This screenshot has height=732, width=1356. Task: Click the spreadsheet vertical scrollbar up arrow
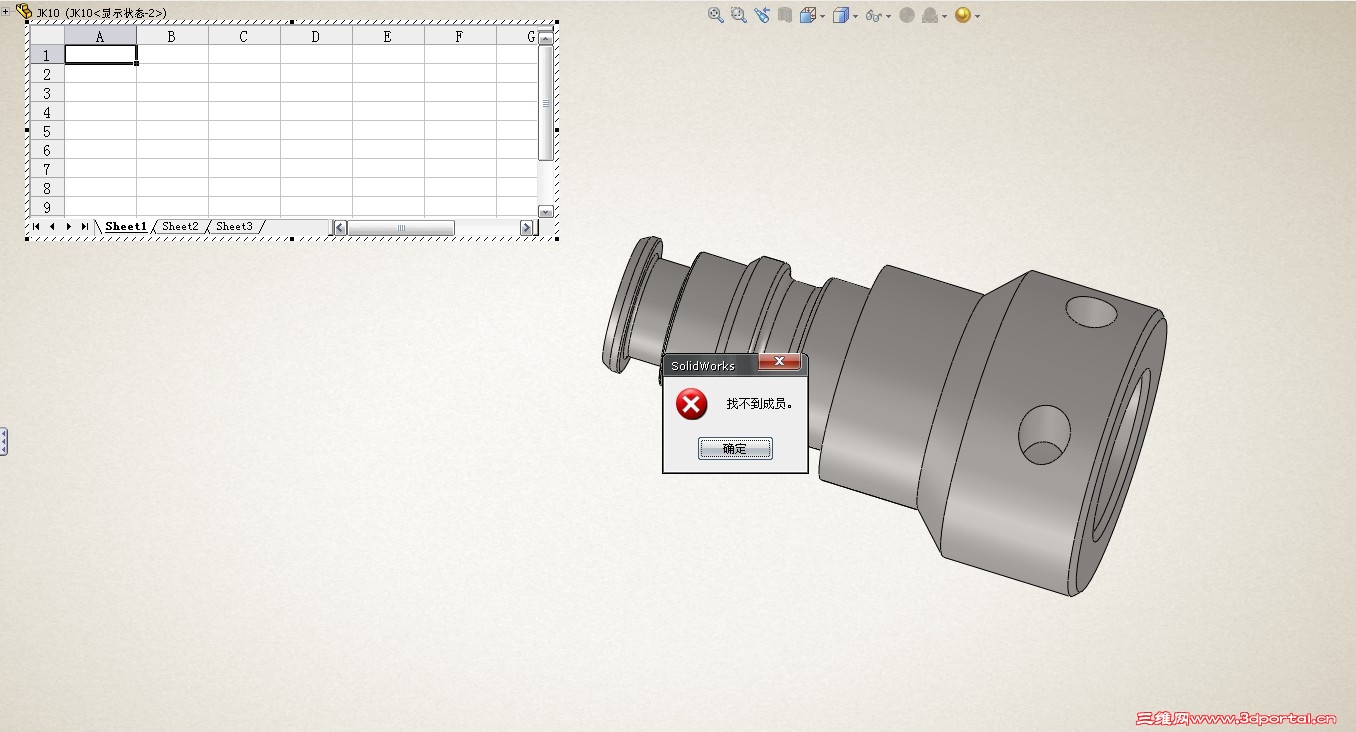[x=545, y=38]
